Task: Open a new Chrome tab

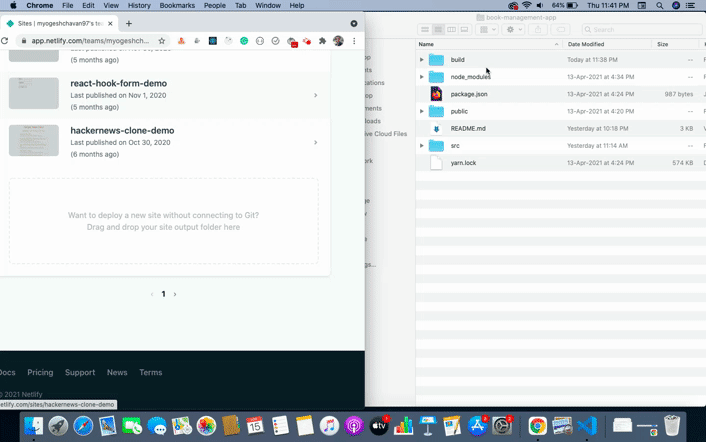Action: [x=129, y=23]
